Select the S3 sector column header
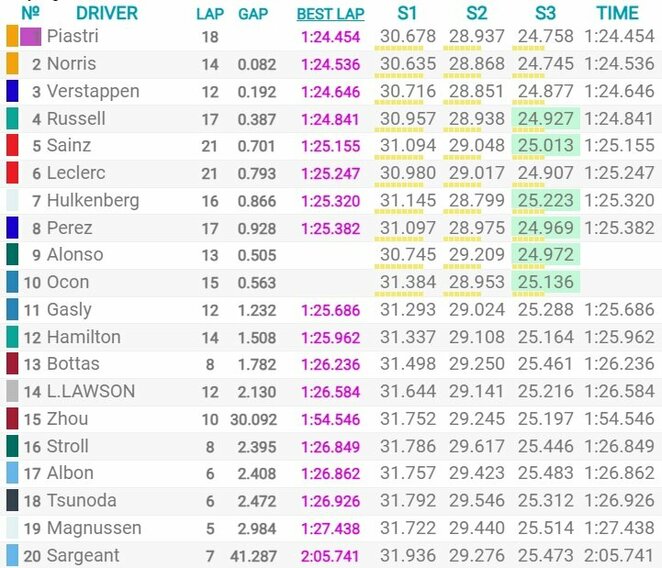 coord(545,14)
